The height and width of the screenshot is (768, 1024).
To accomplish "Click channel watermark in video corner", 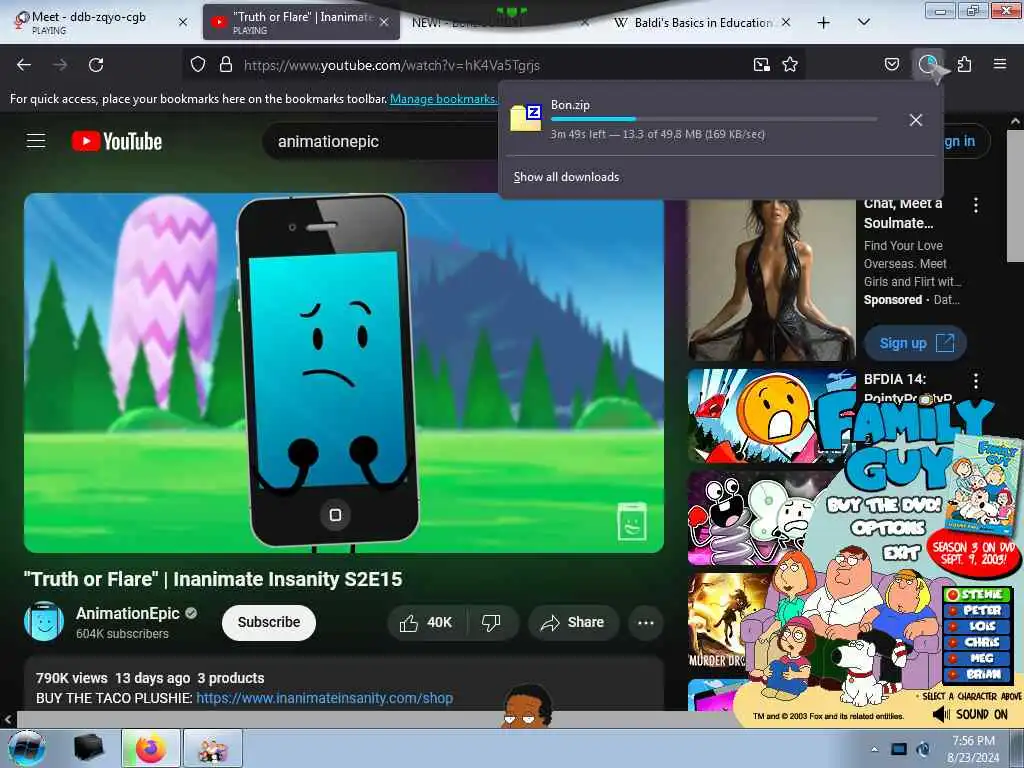I will 632,520.
